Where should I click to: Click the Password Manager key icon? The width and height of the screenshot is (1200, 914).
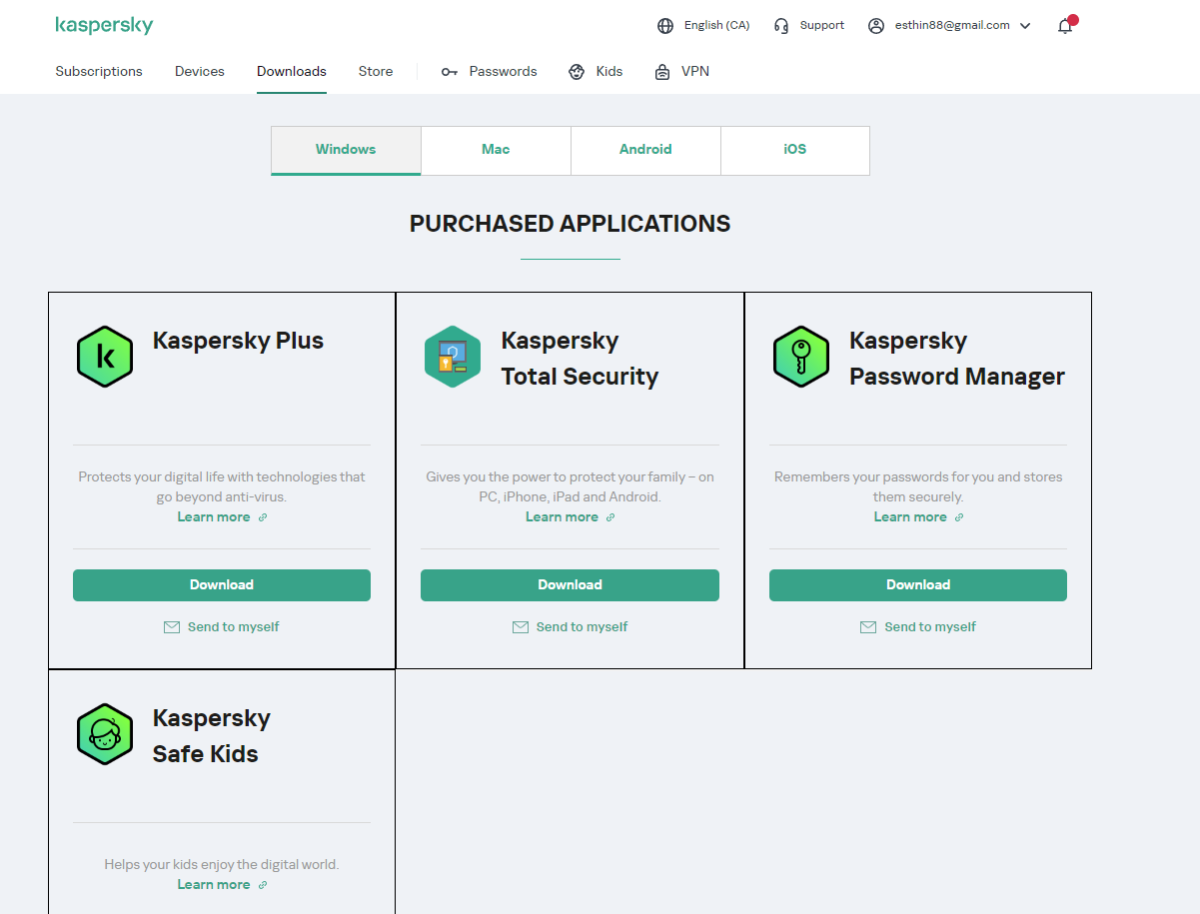pos(801,357)
